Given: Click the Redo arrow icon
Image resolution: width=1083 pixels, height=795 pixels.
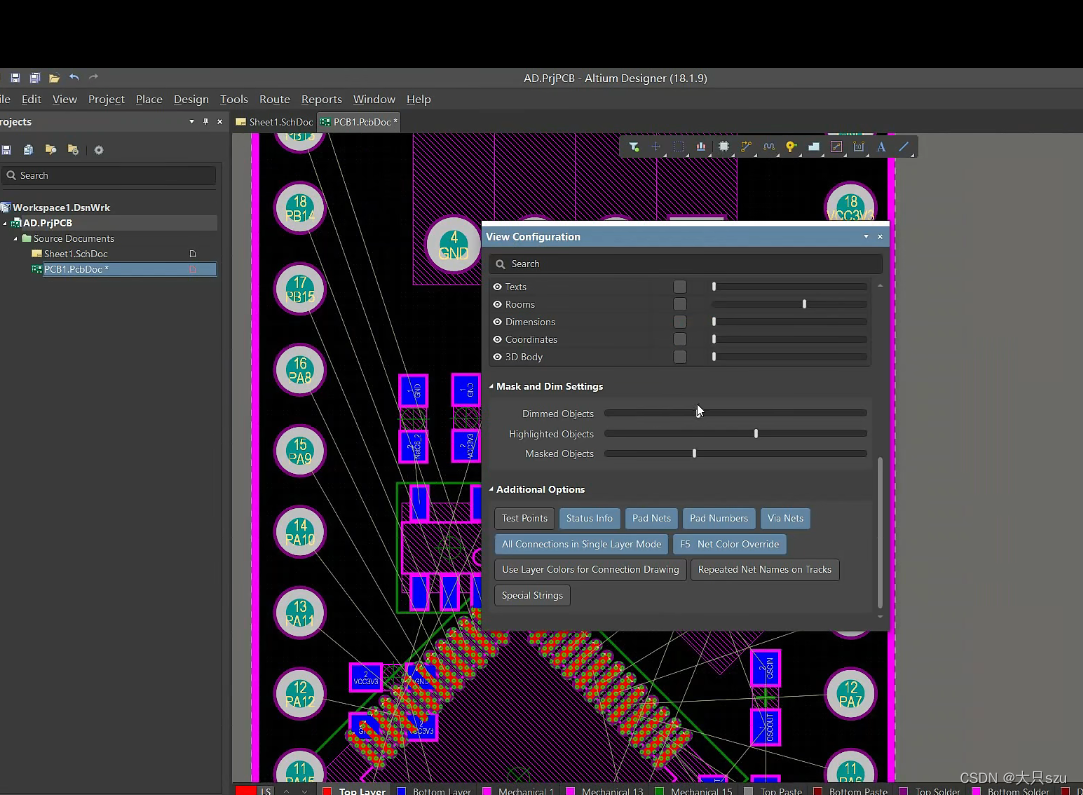Looking at the screenshot, I should (x=93, y=77).
